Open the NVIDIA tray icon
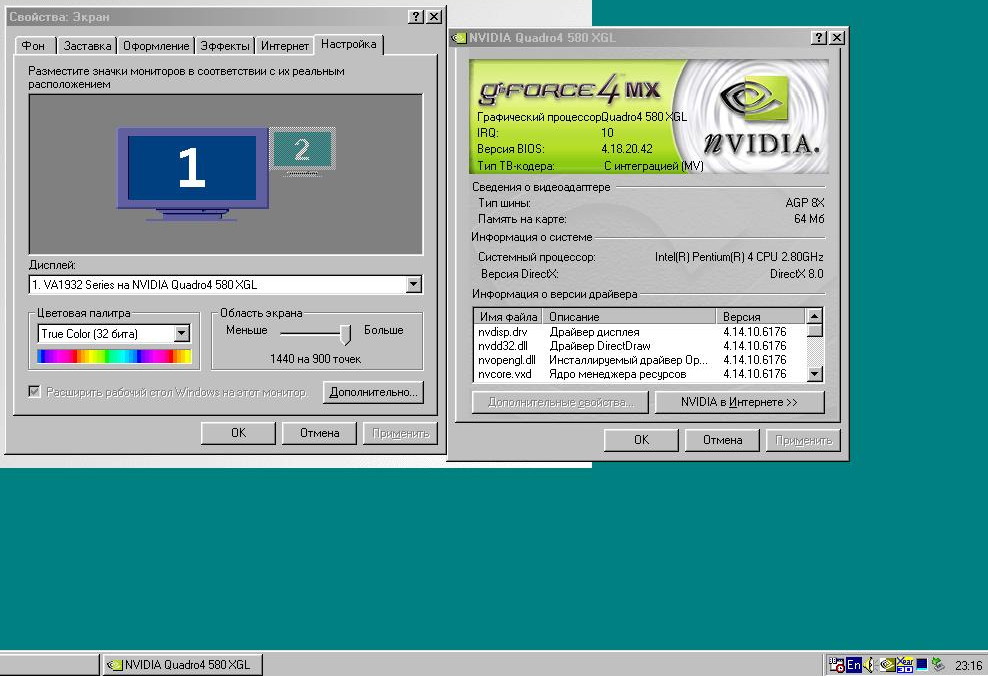The height and width of the screenshot is (676, 988). (887, 665)
